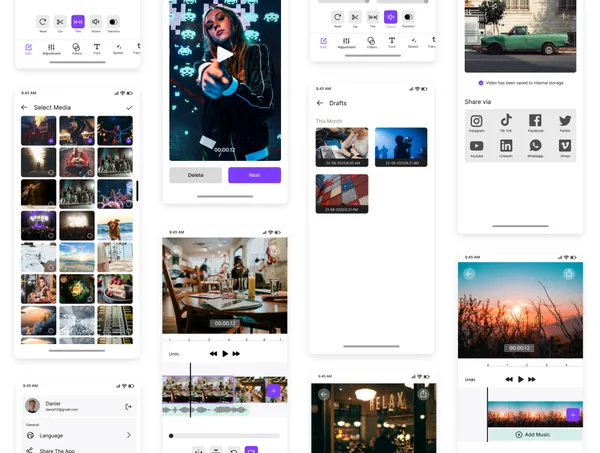Toggle the highlighted purple Volume tool
The height and width of the screenshot is (453, 600).
[390, 17]
